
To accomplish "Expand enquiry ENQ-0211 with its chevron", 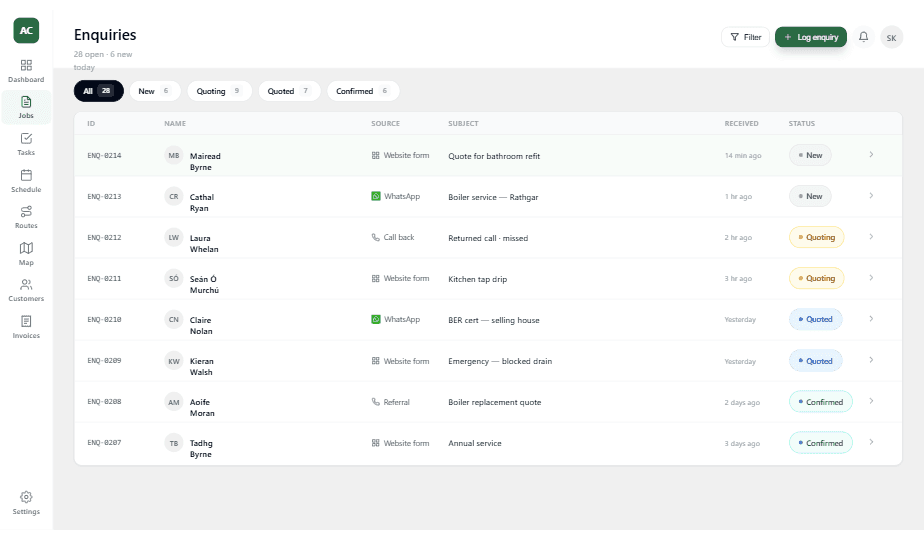I will pyautogui.click(x=871, y=278).
